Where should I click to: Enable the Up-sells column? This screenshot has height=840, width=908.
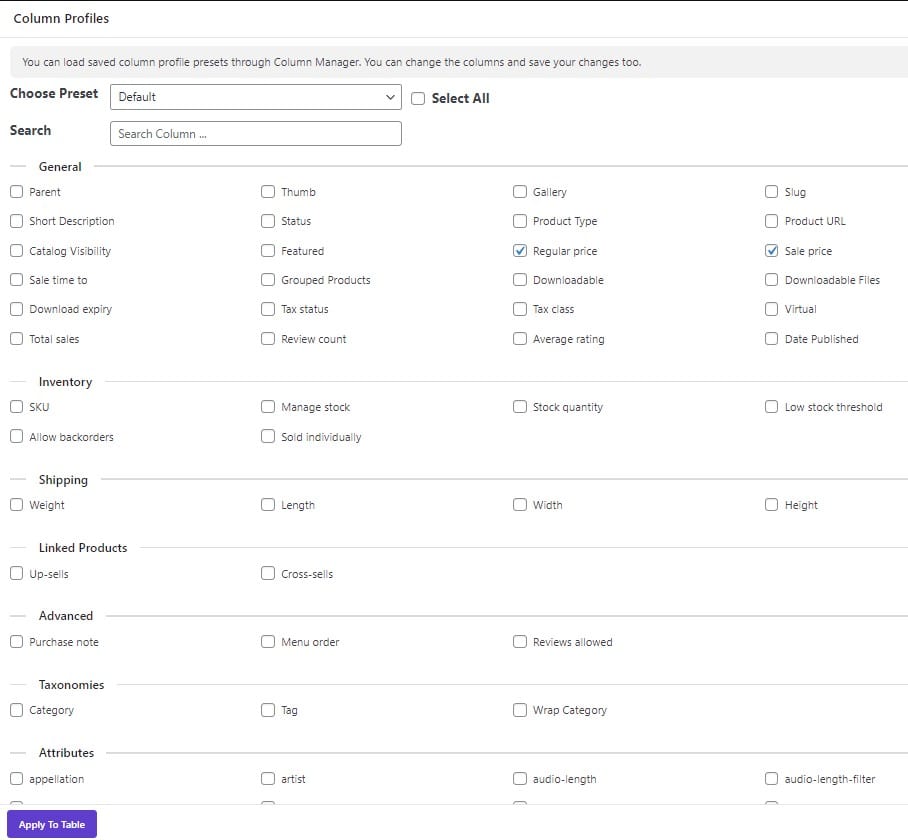tap(16, 573)
